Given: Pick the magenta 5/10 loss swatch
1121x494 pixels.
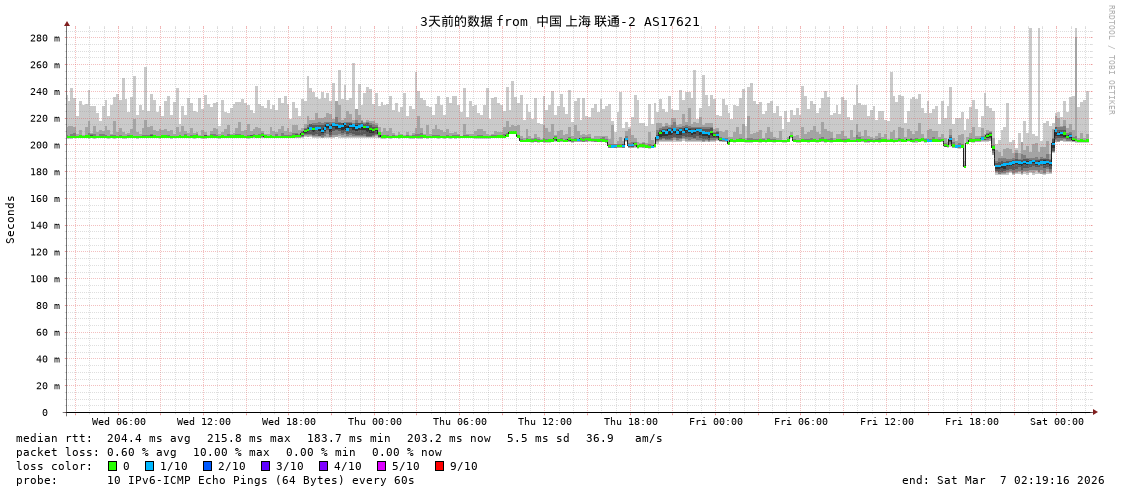Looking at the screenshot, I should 381,466.
